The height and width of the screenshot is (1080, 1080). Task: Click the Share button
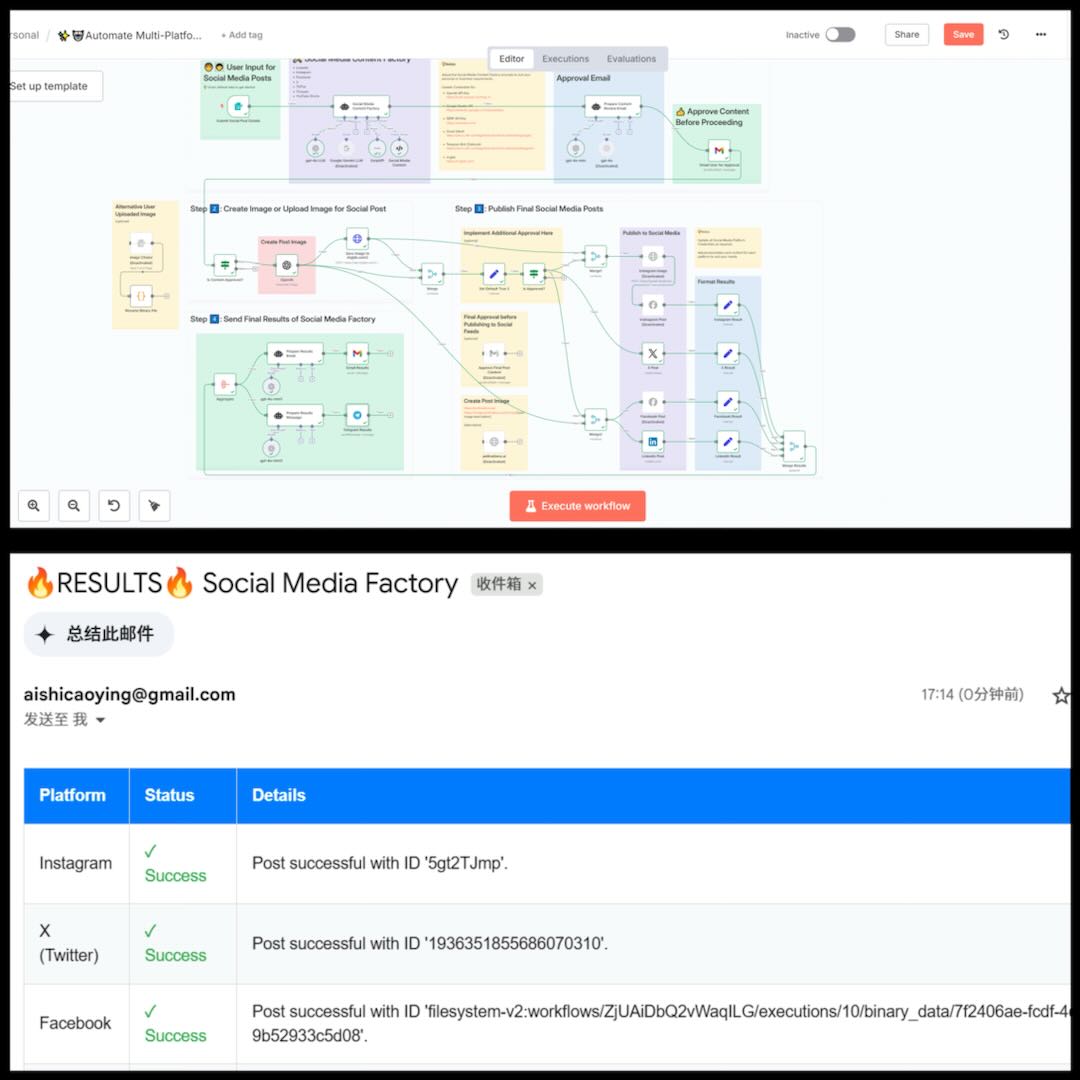tap(906, 34)
